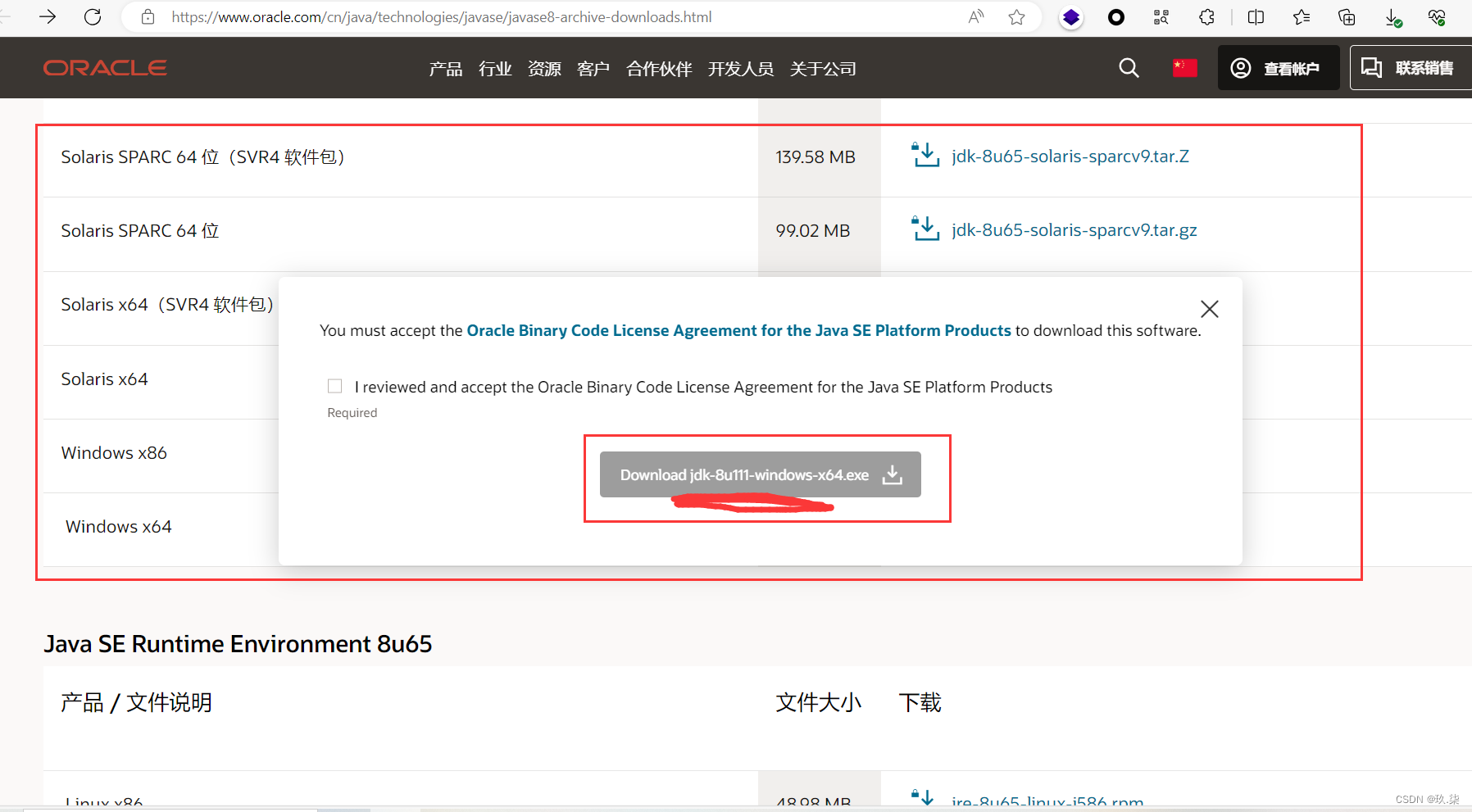
Task: Click the '产品 / 文件说明' column header
Action: tap(136, 702)
